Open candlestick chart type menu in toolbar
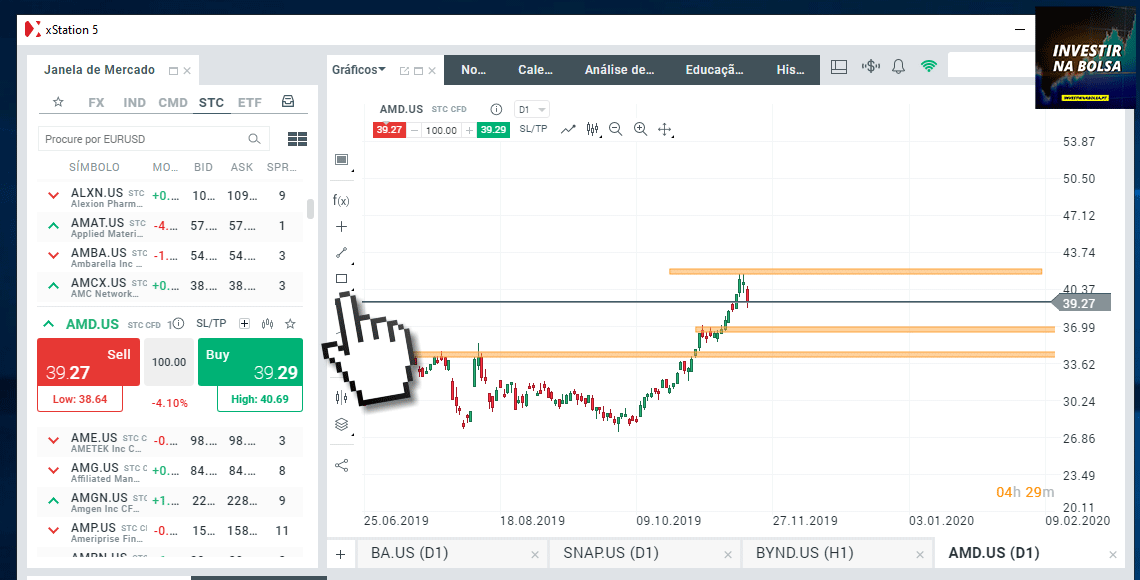The height and width of the screenshot is (580, 1140). 593,129
